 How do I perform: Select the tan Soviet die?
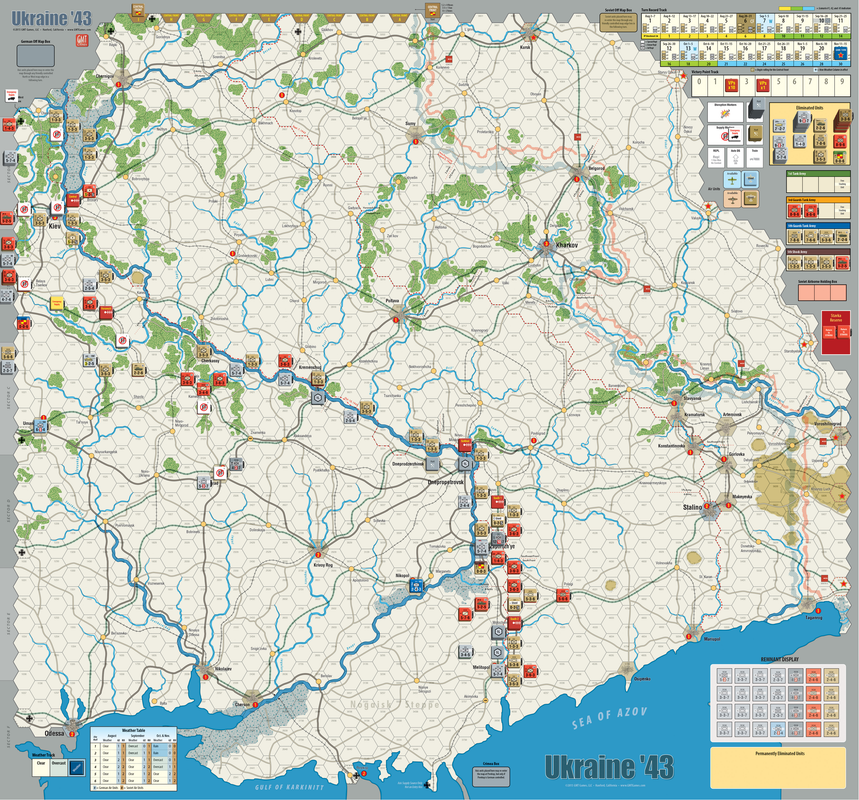(755, 133)
